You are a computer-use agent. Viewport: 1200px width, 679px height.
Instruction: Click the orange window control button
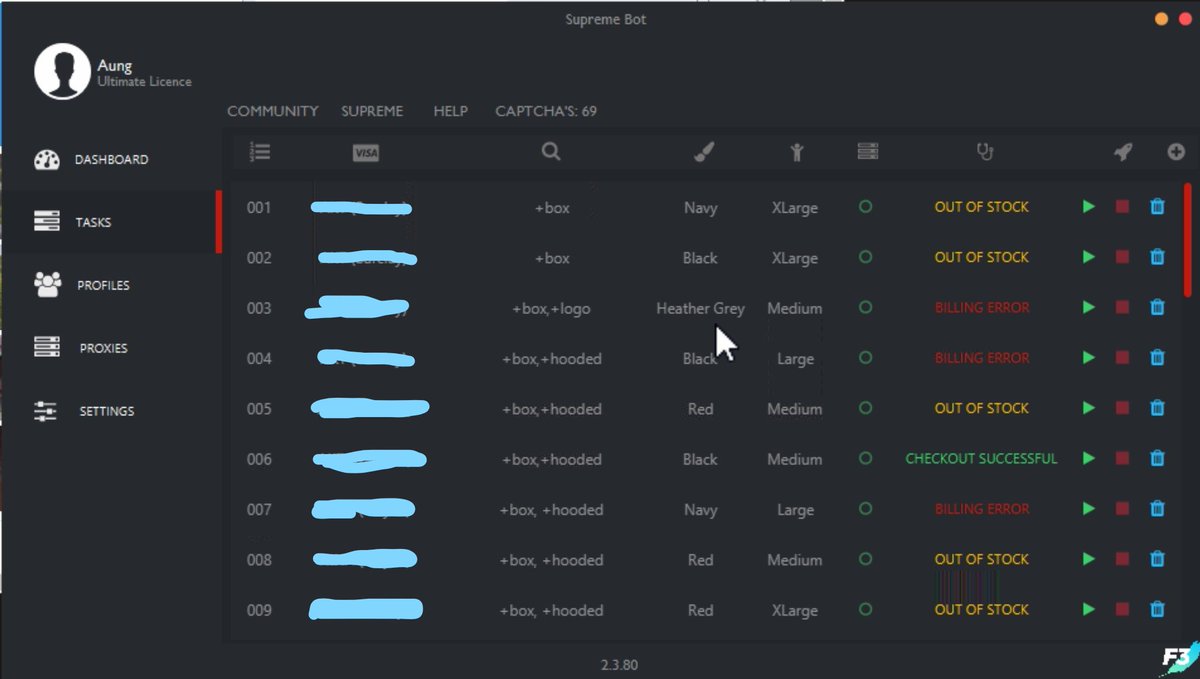click(1161, 19)
